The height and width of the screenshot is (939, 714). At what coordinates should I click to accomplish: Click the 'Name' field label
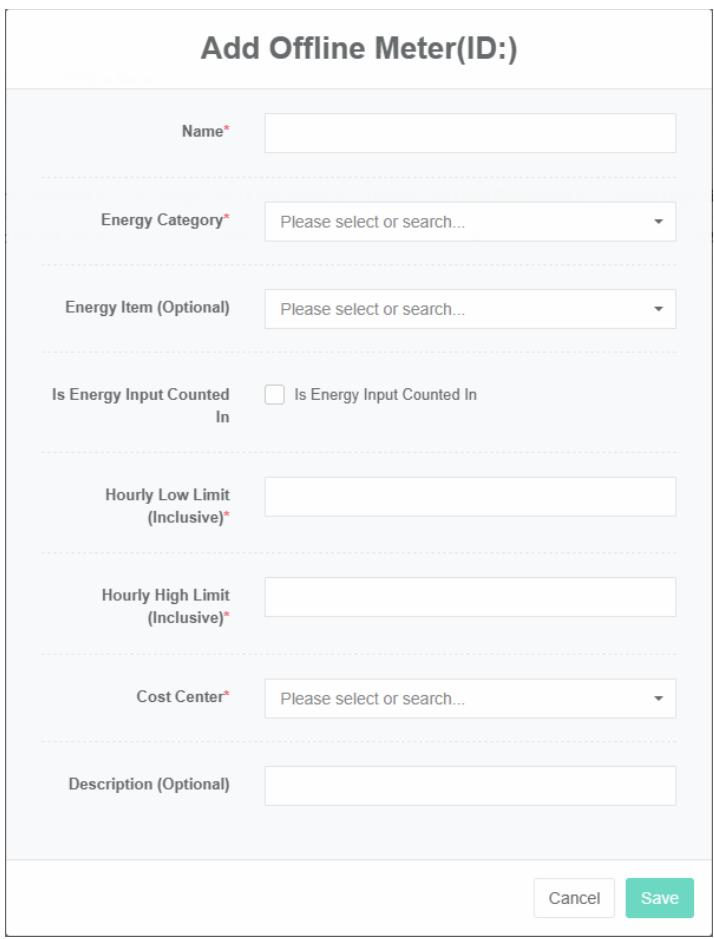point(202,131)
